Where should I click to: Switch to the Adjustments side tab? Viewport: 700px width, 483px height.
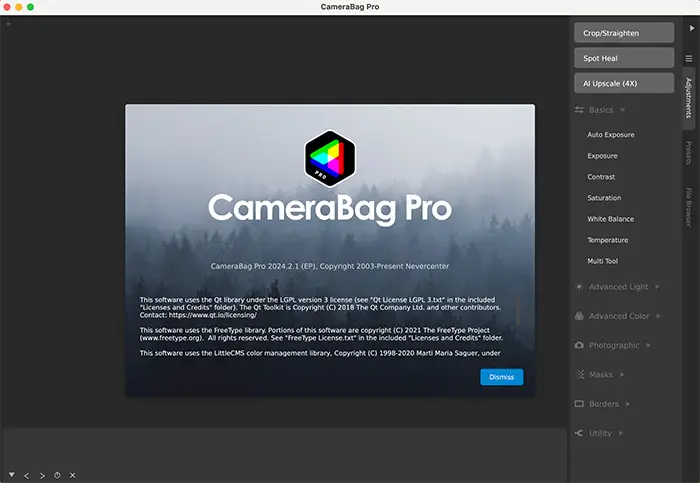coord(688,98)
